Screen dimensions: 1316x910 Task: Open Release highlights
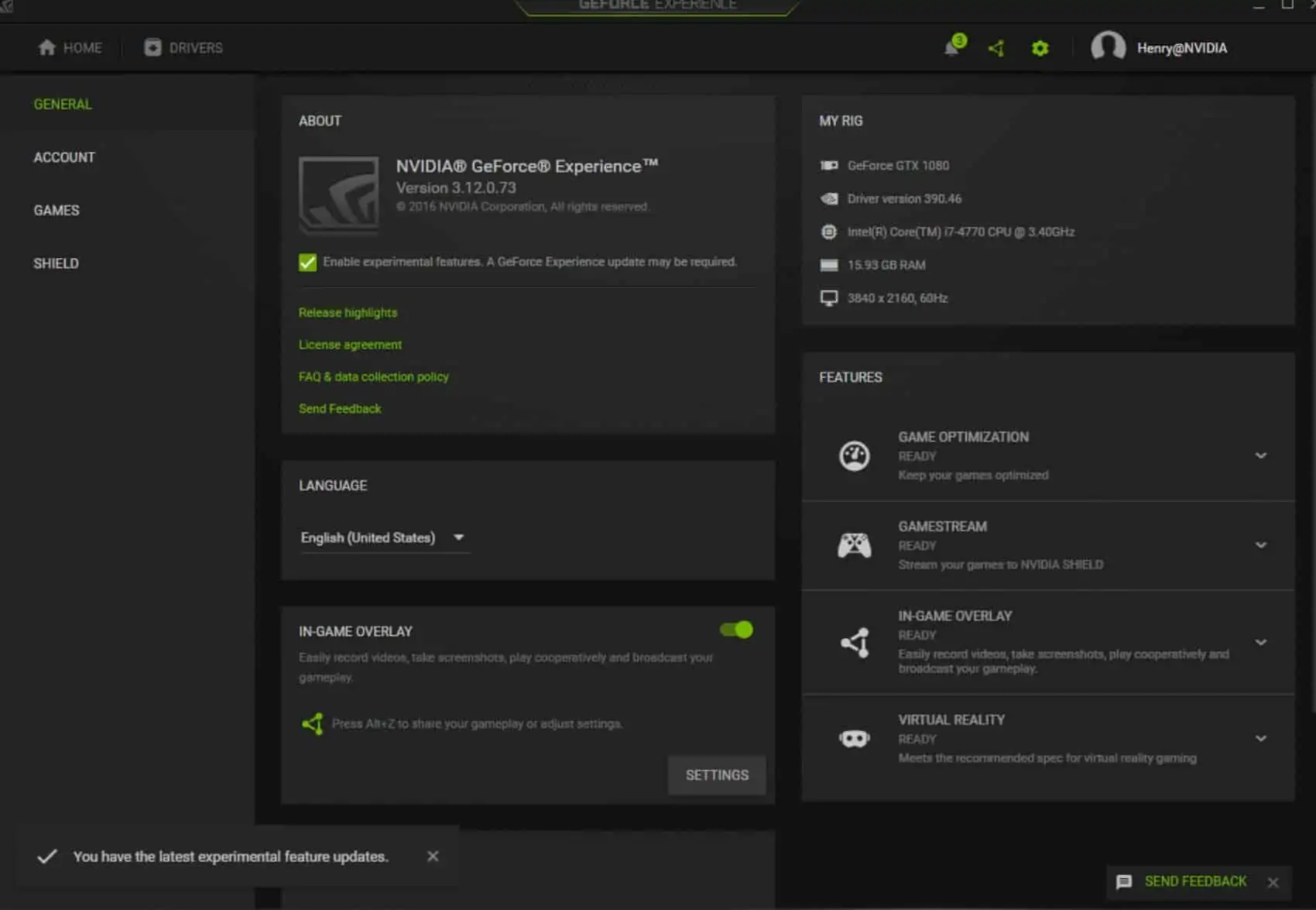coord(348,312)
